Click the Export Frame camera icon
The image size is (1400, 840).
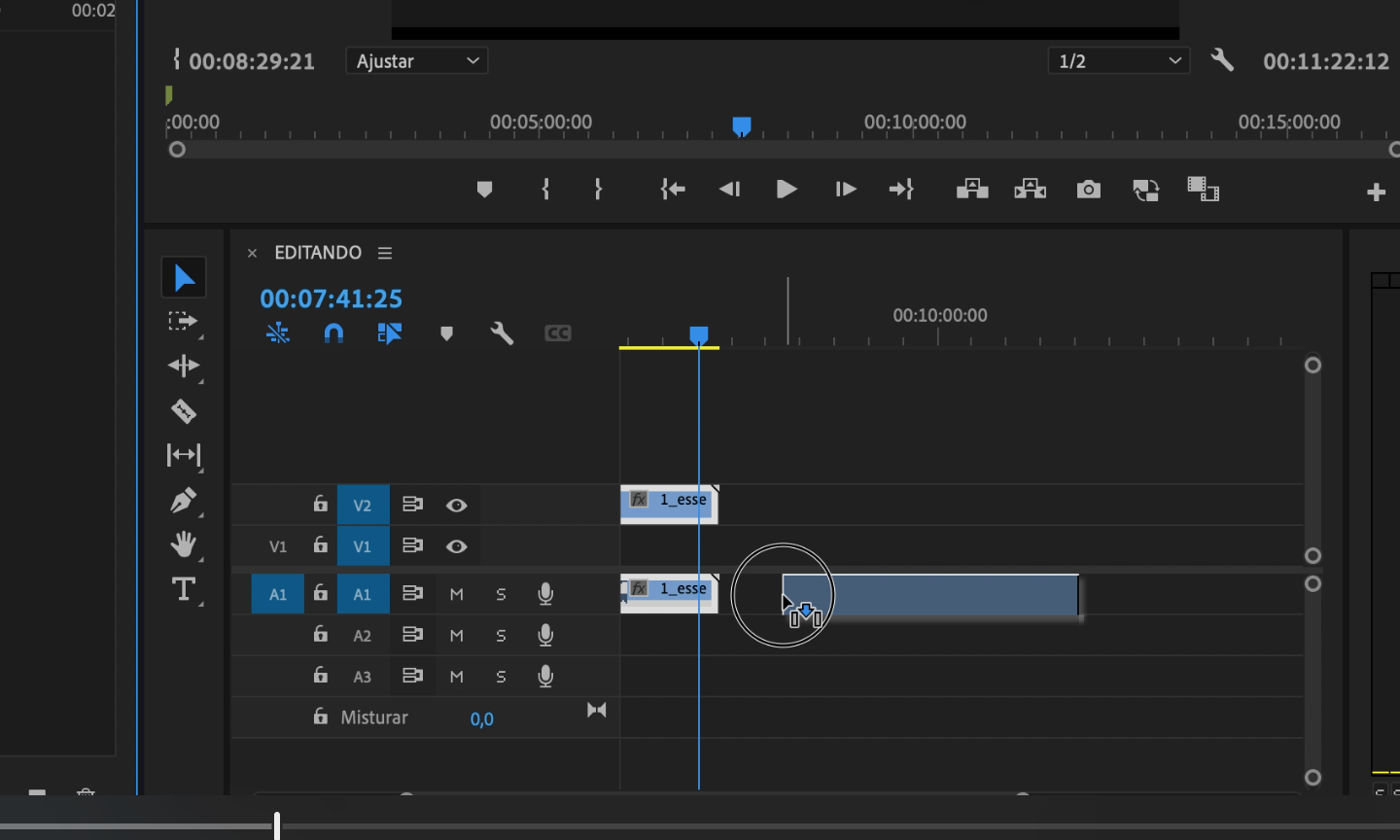pyautogui.click(x=1088, y=189)
